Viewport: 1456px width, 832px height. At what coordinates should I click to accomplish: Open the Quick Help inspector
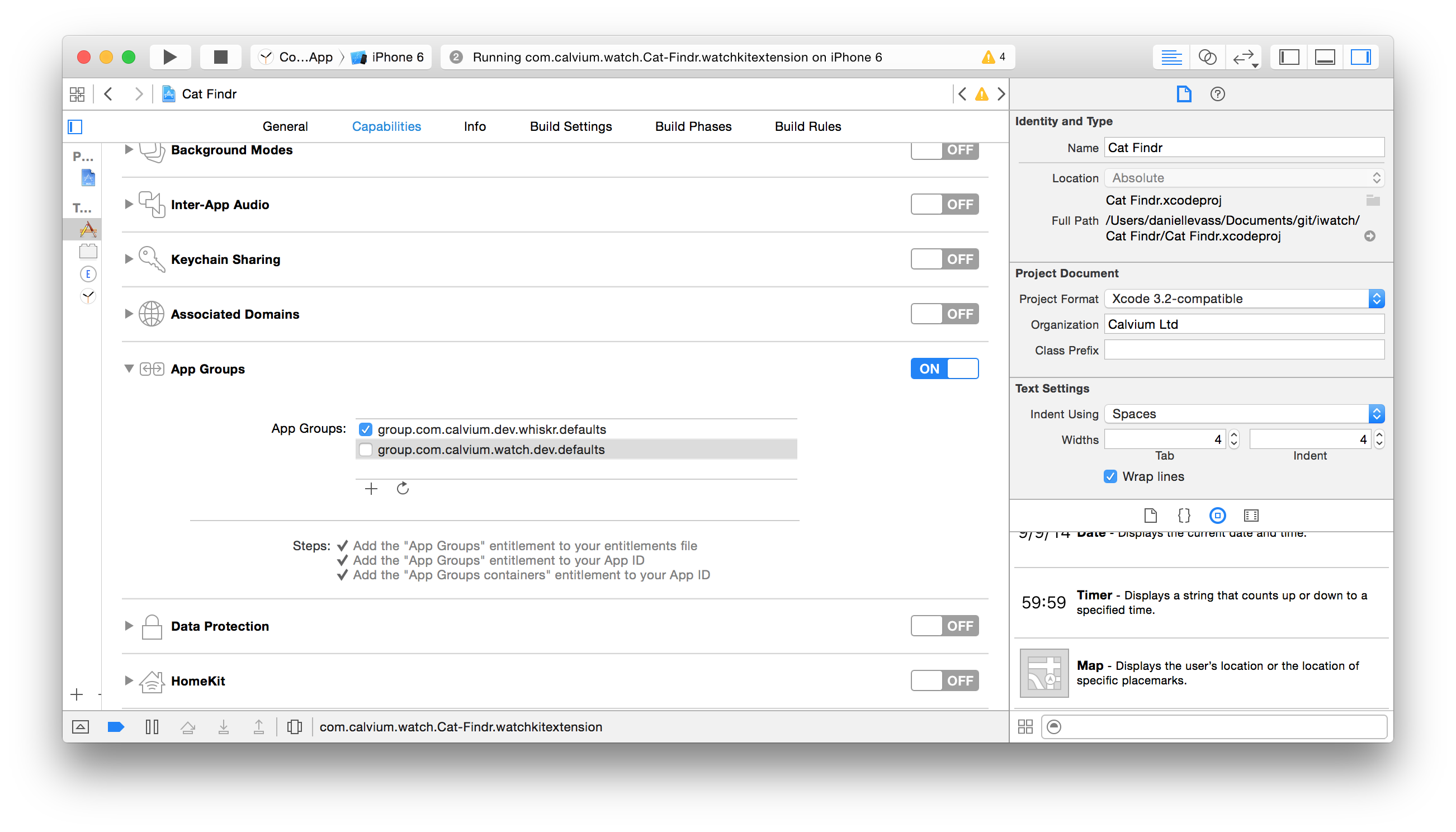tap(1217, 94)
